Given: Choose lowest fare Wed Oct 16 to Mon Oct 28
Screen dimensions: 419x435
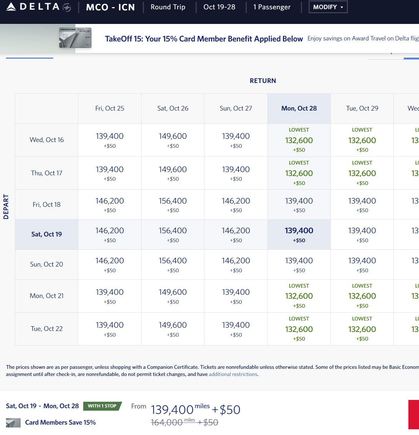Looking at the screenshot, I should pos(299,140).
